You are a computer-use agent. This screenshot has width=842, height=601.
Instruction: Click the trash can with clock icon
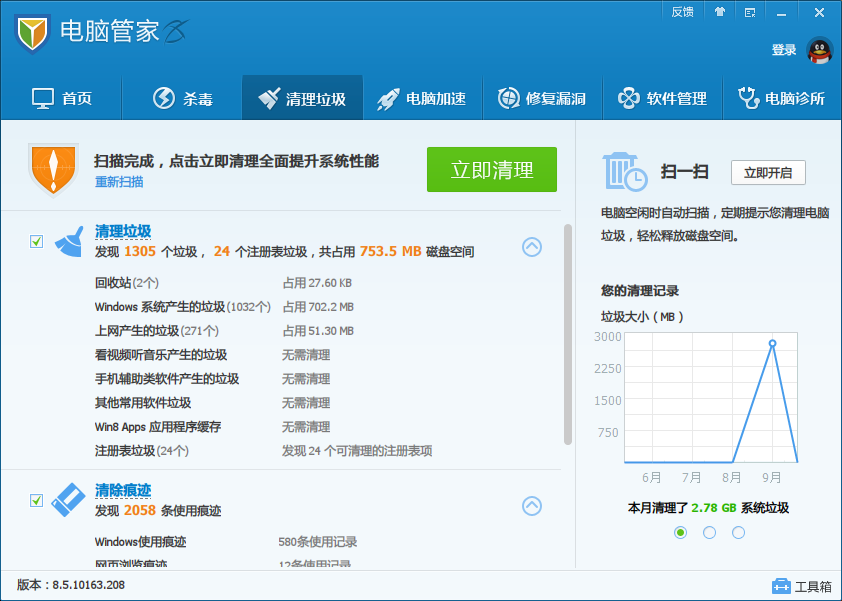pos(625,170)
